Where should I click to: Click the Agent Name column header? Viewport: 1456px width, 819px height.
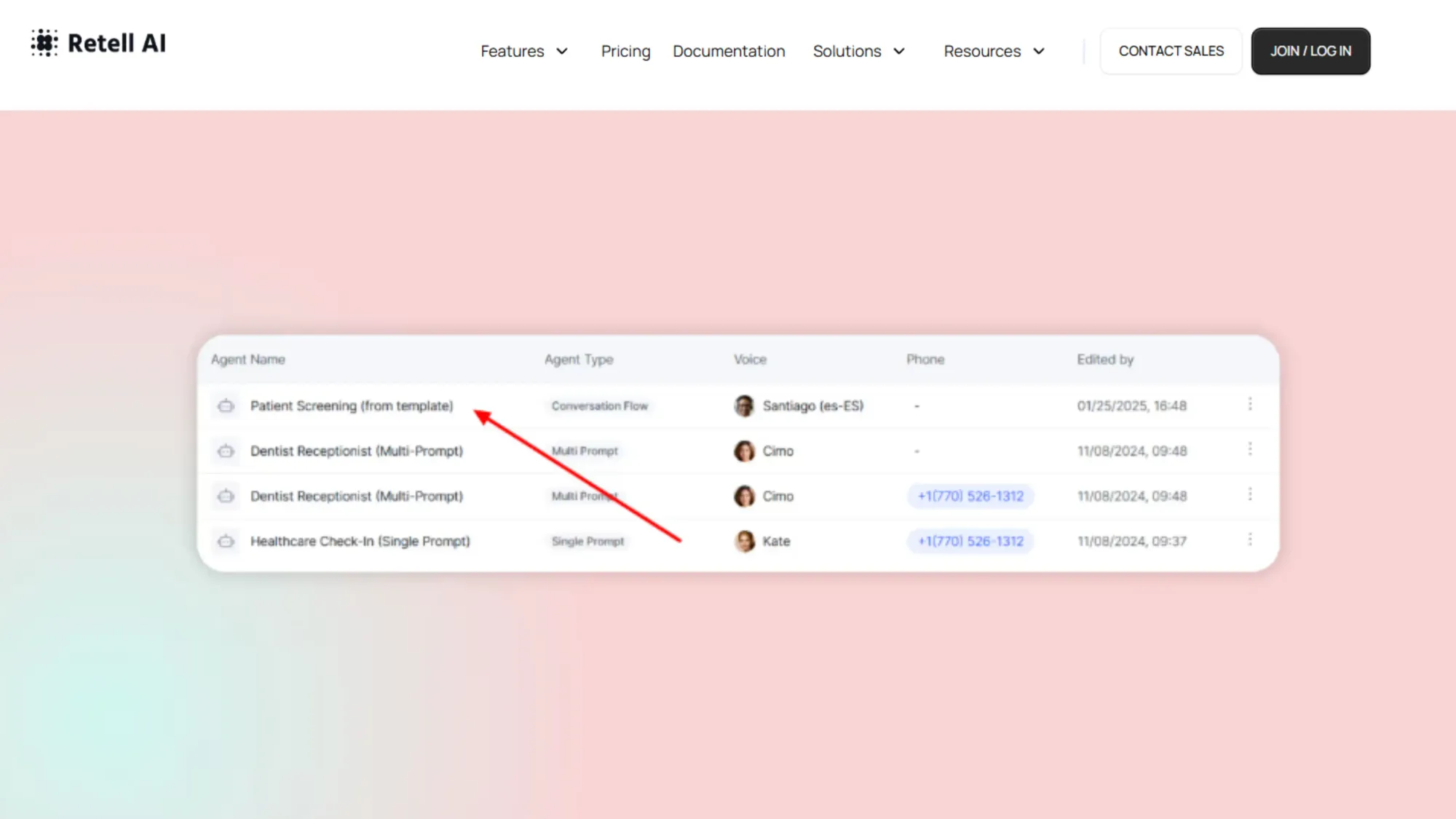pos(248,359)
